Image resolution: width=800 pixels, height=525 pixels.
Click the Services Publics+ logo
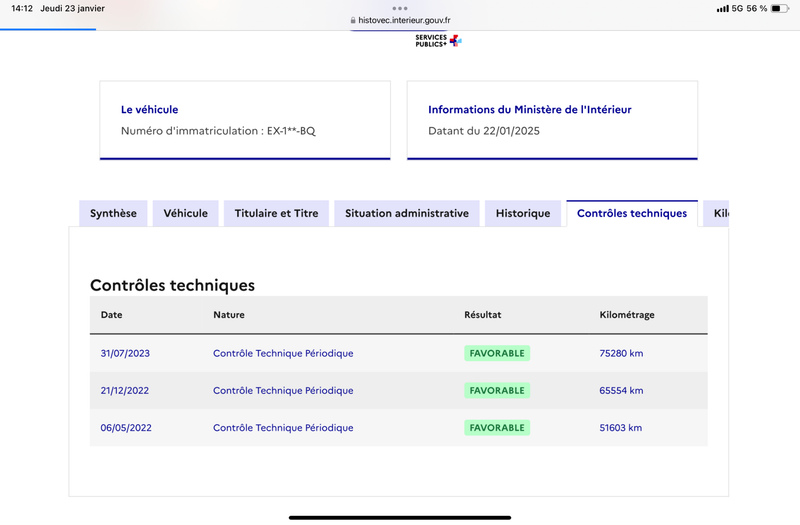coord(438,41)
